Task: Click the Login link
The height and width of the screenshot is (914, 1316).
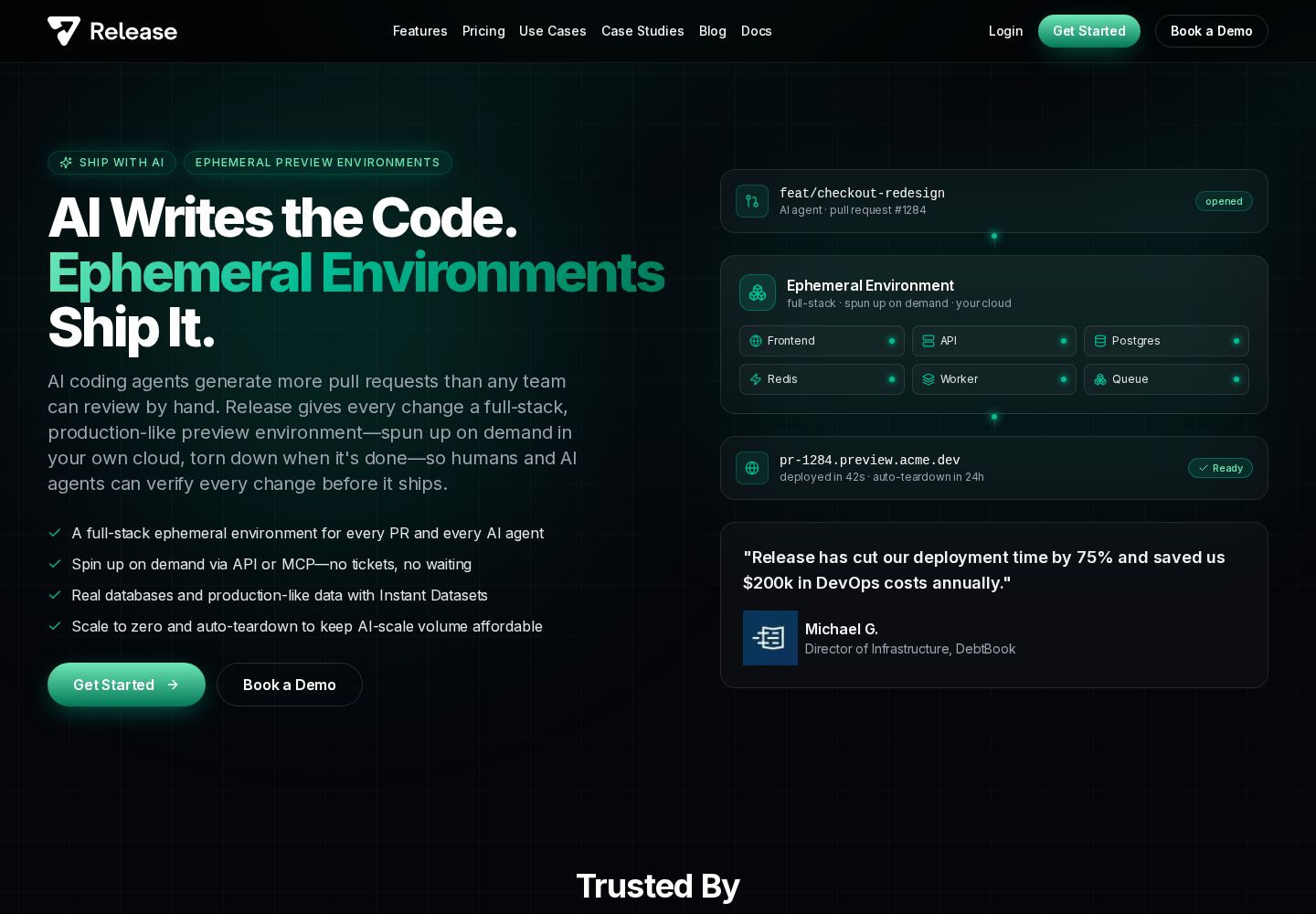Action: coord(1006,31)
